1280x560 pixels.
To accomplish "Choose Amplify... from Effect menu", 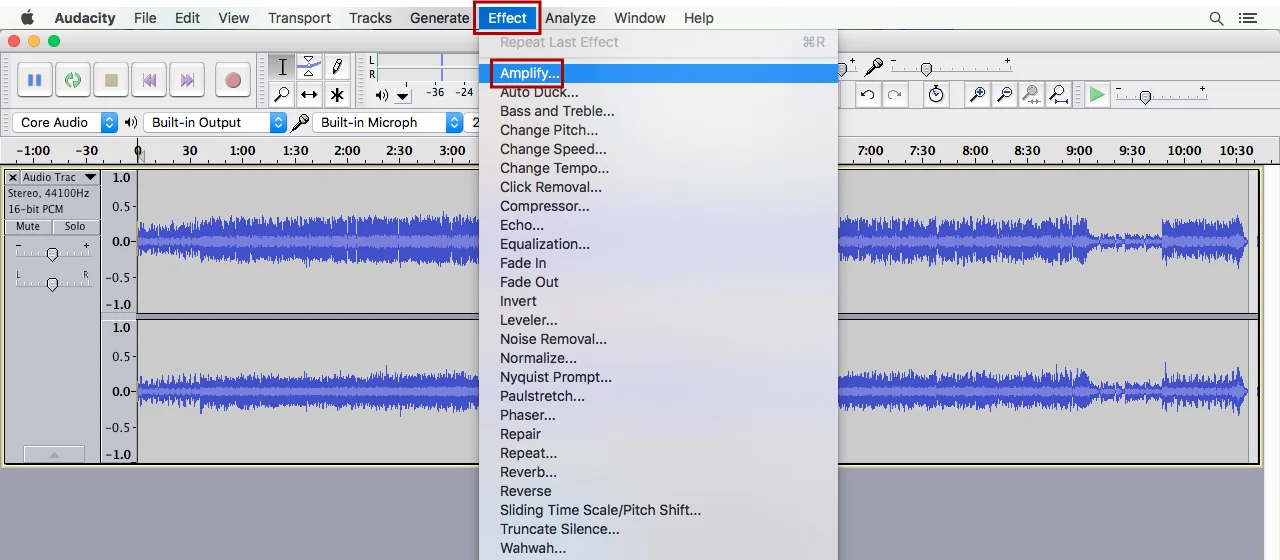I will click(658, 73).
